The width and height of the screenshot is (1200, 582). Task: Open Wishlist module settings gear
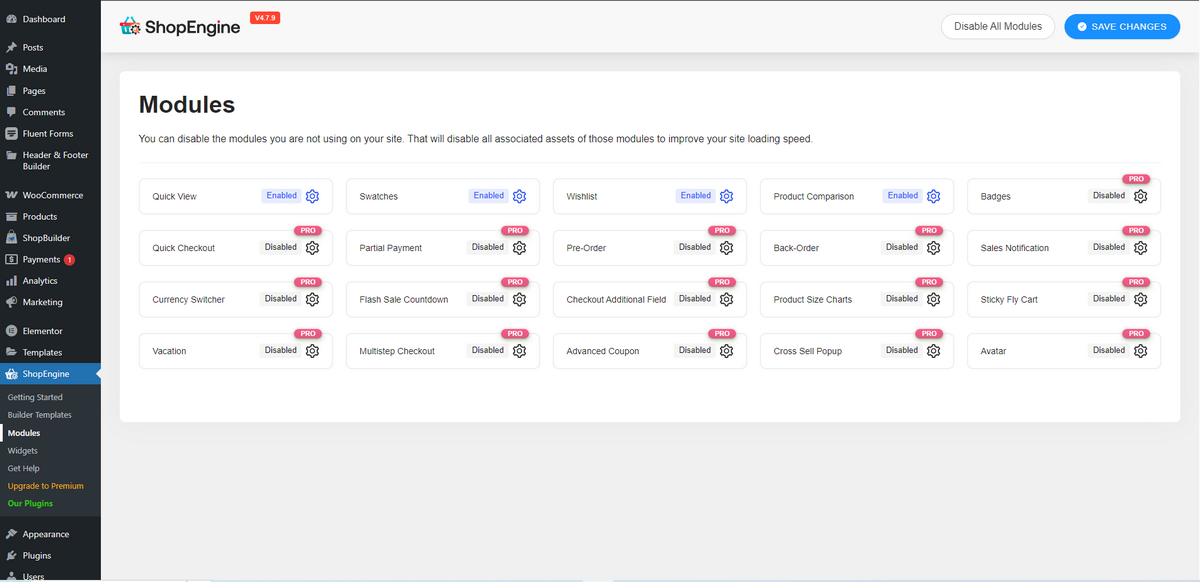tap(726, 196)
